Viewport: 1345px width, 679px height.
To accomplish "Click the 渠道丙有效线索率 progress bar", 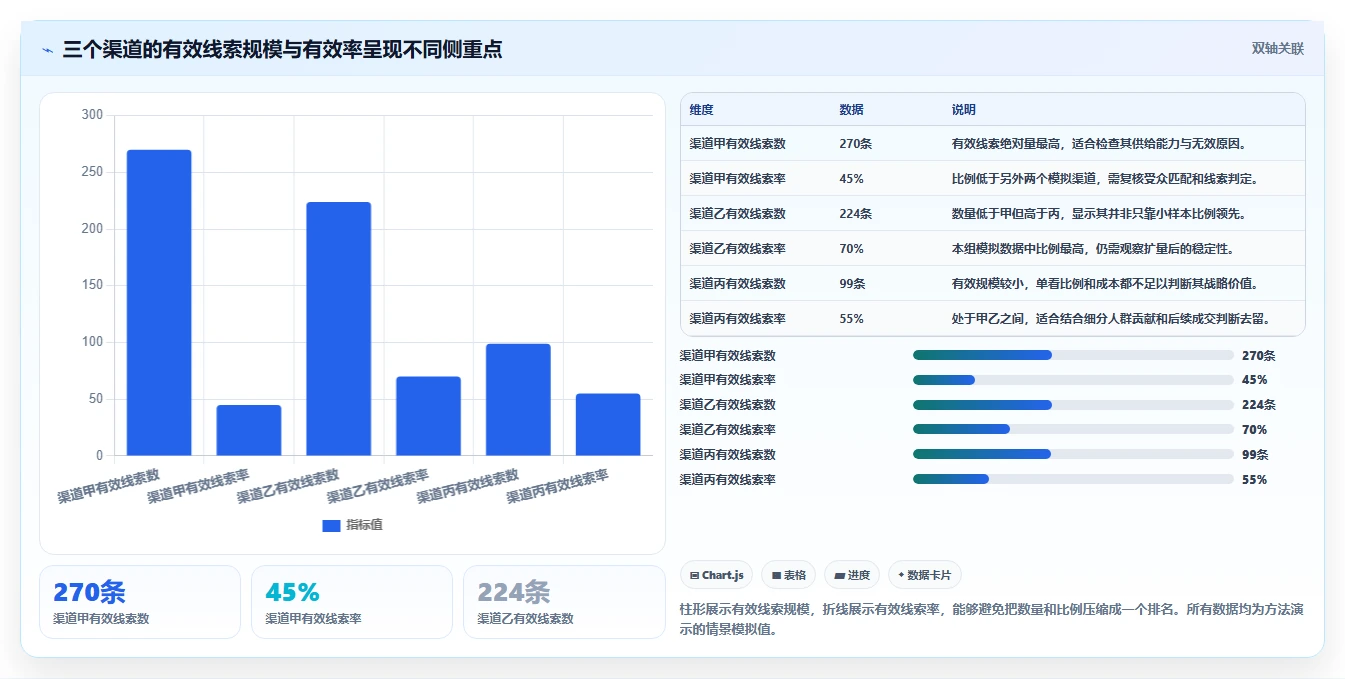I will click(x=1073, y=479).
